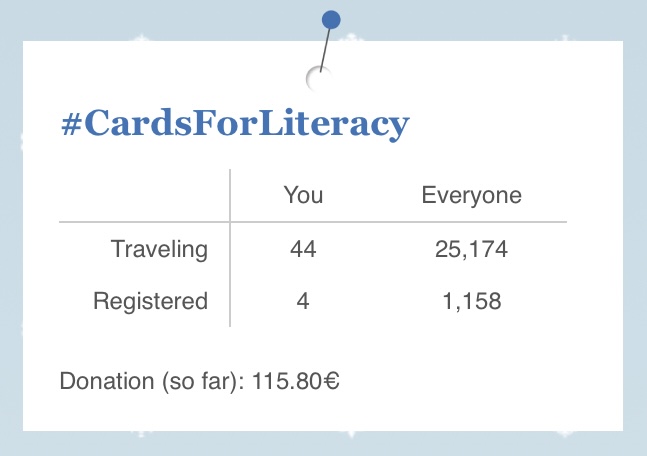Click the horizontal table header line
This screenshot has width=647, height=456.
tap(313, 222)
